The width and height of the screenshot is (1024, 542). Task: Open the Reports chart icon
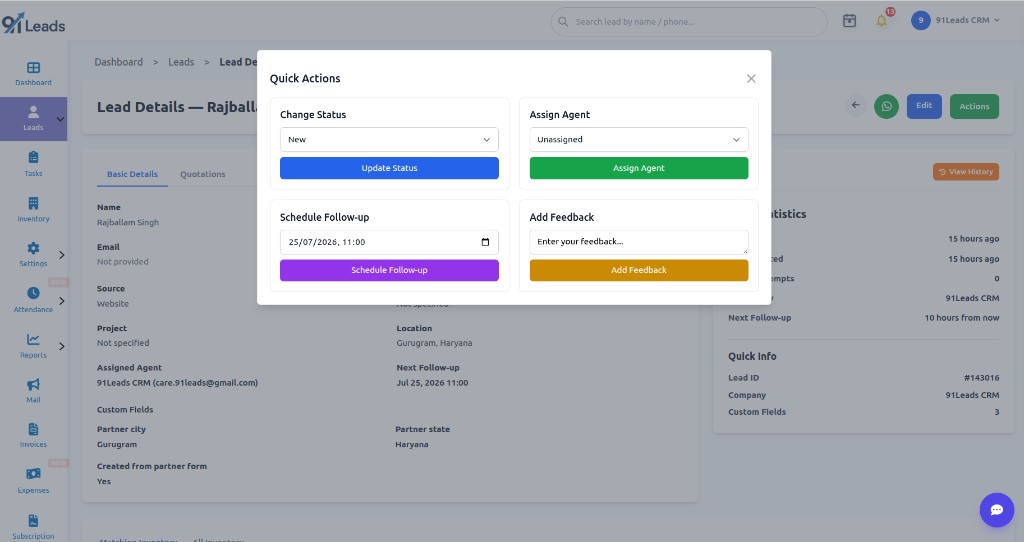33,340
